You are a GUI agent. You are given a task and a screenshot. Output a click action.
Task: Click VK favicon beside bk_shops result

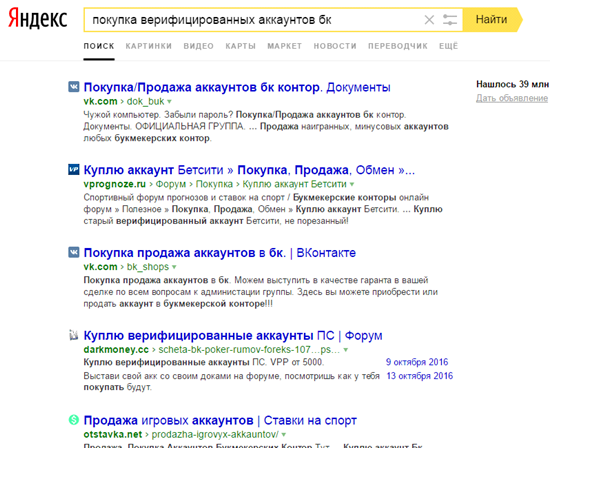pyautogui.click(x=74, y=252)
